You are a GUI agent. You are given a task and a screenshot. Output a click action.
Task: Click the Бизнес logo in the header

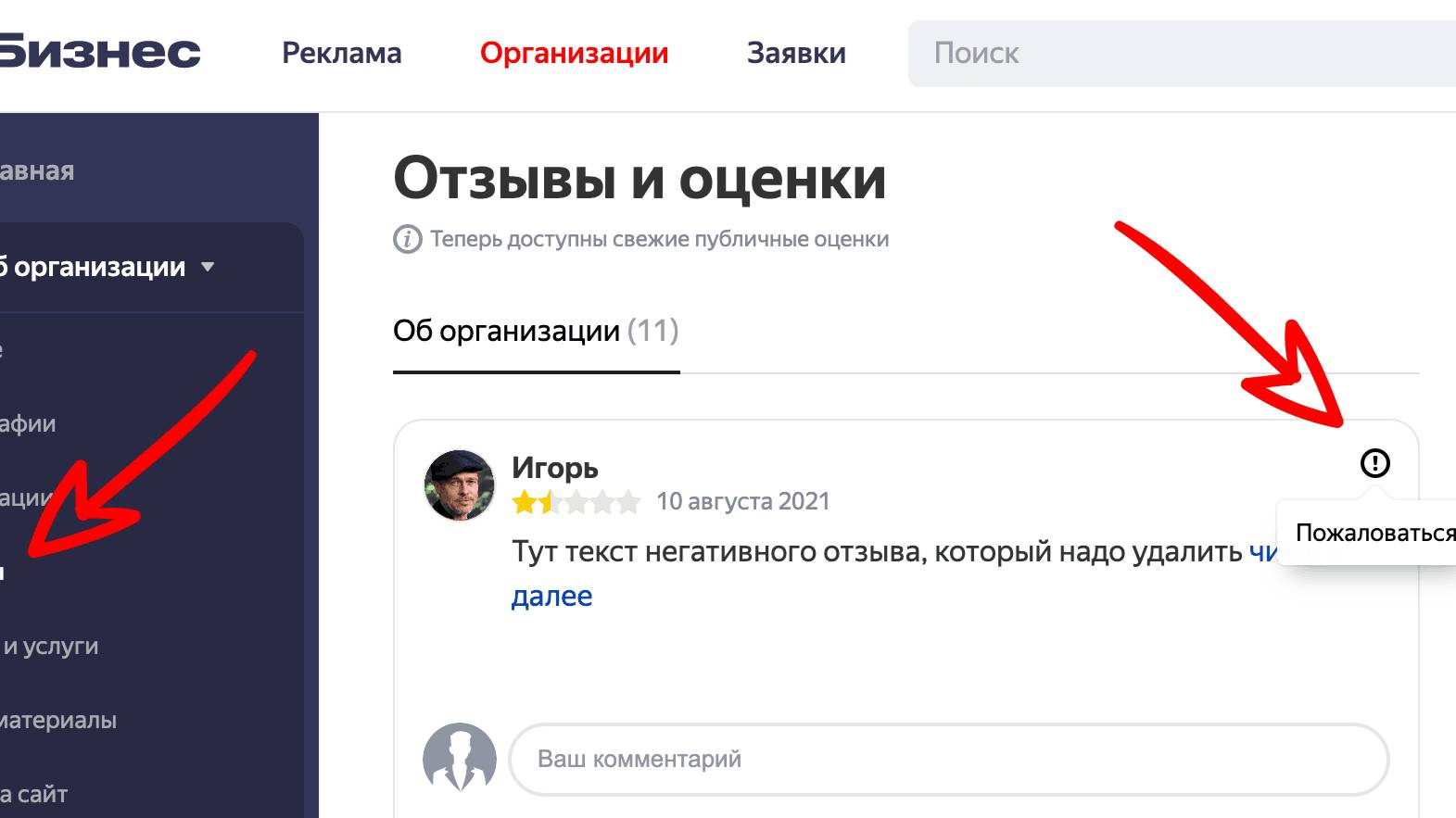pyautogui.click(x=100, y=53)
